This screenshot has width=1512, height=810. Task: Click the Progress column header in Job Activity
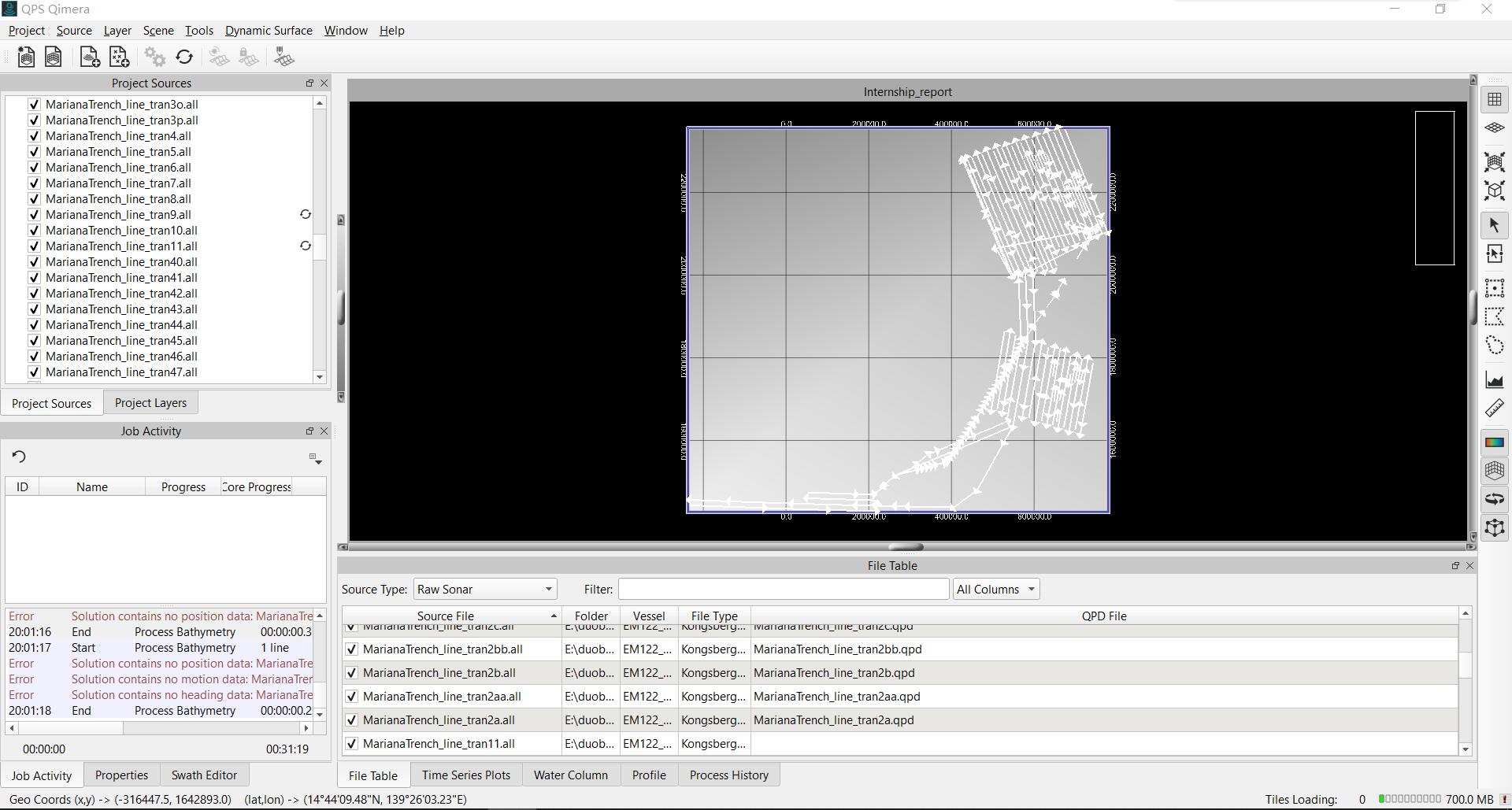183,487
